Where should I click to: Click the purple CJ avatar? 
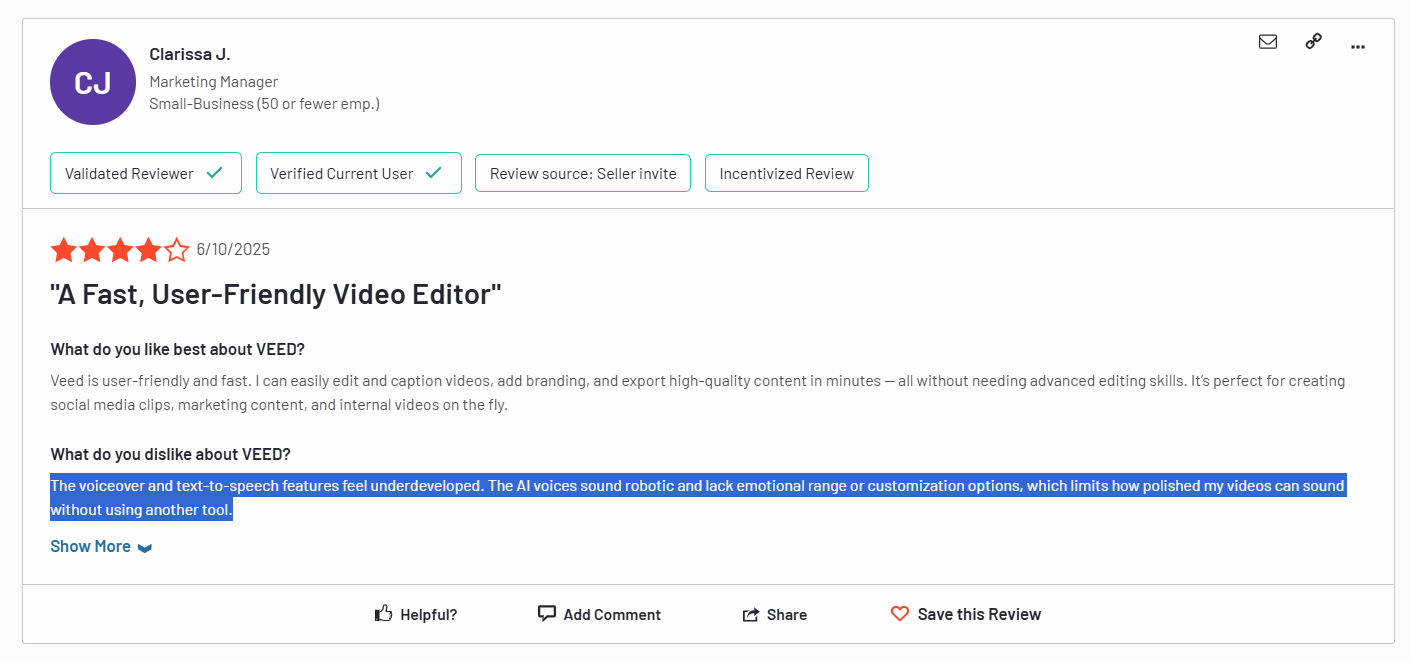(x=93, y=82)
